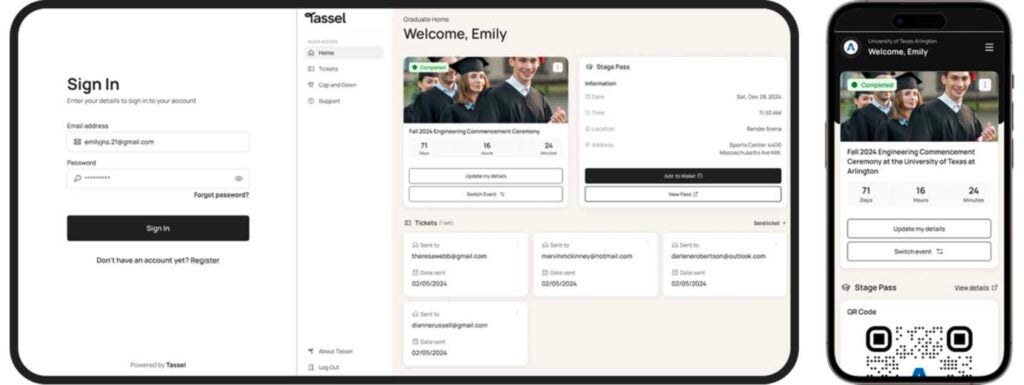Click the Tassel logo in sidebar
The height and width of the screenshot is (385, 1024).
325,18
